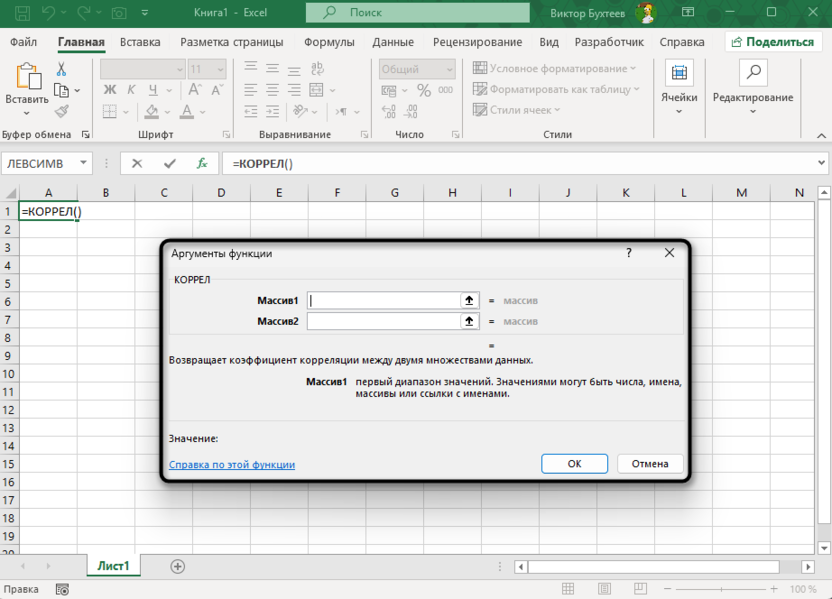Open the Ячейки cells group
The width and height of the screenshot is (832, 599).
click(679, 88)
